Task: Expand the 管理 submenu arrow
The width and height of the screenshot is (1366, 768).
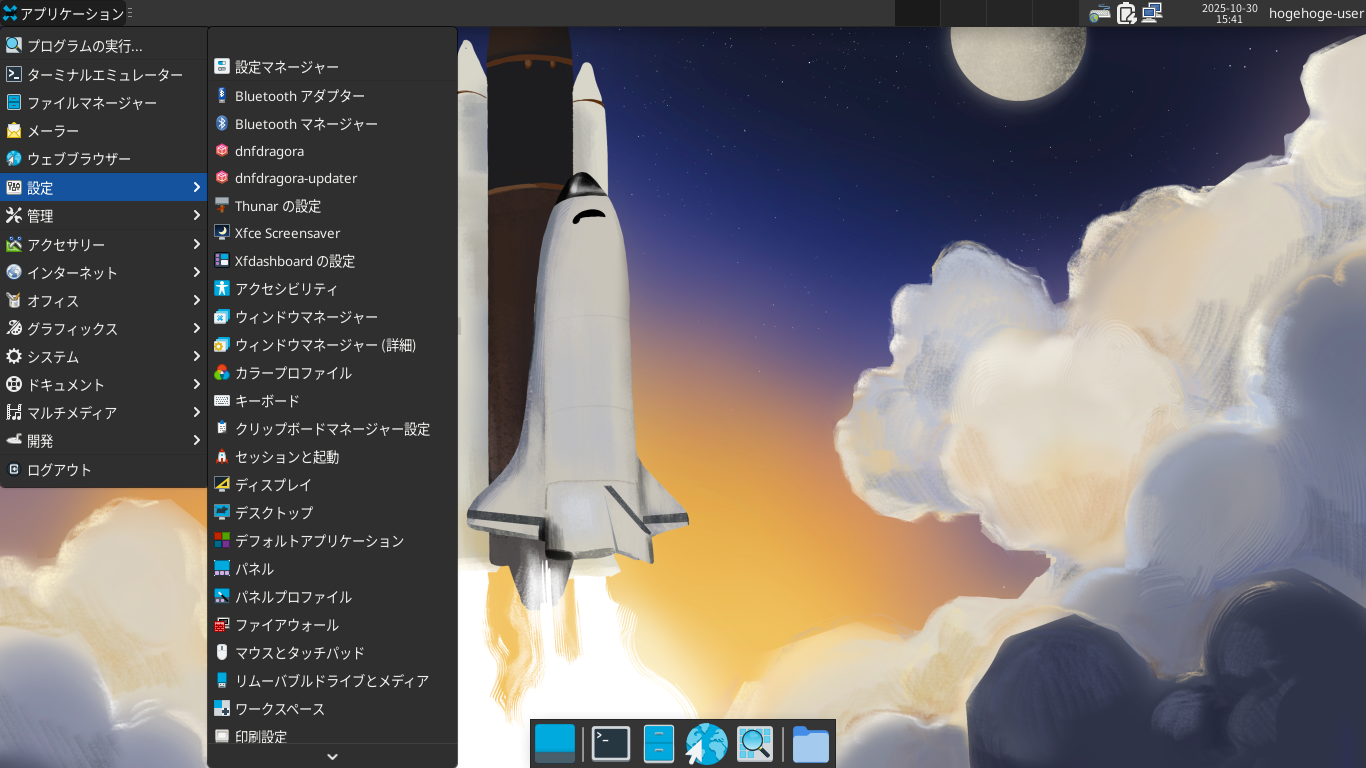Action: pyautogui.click(x=197, y=216)
